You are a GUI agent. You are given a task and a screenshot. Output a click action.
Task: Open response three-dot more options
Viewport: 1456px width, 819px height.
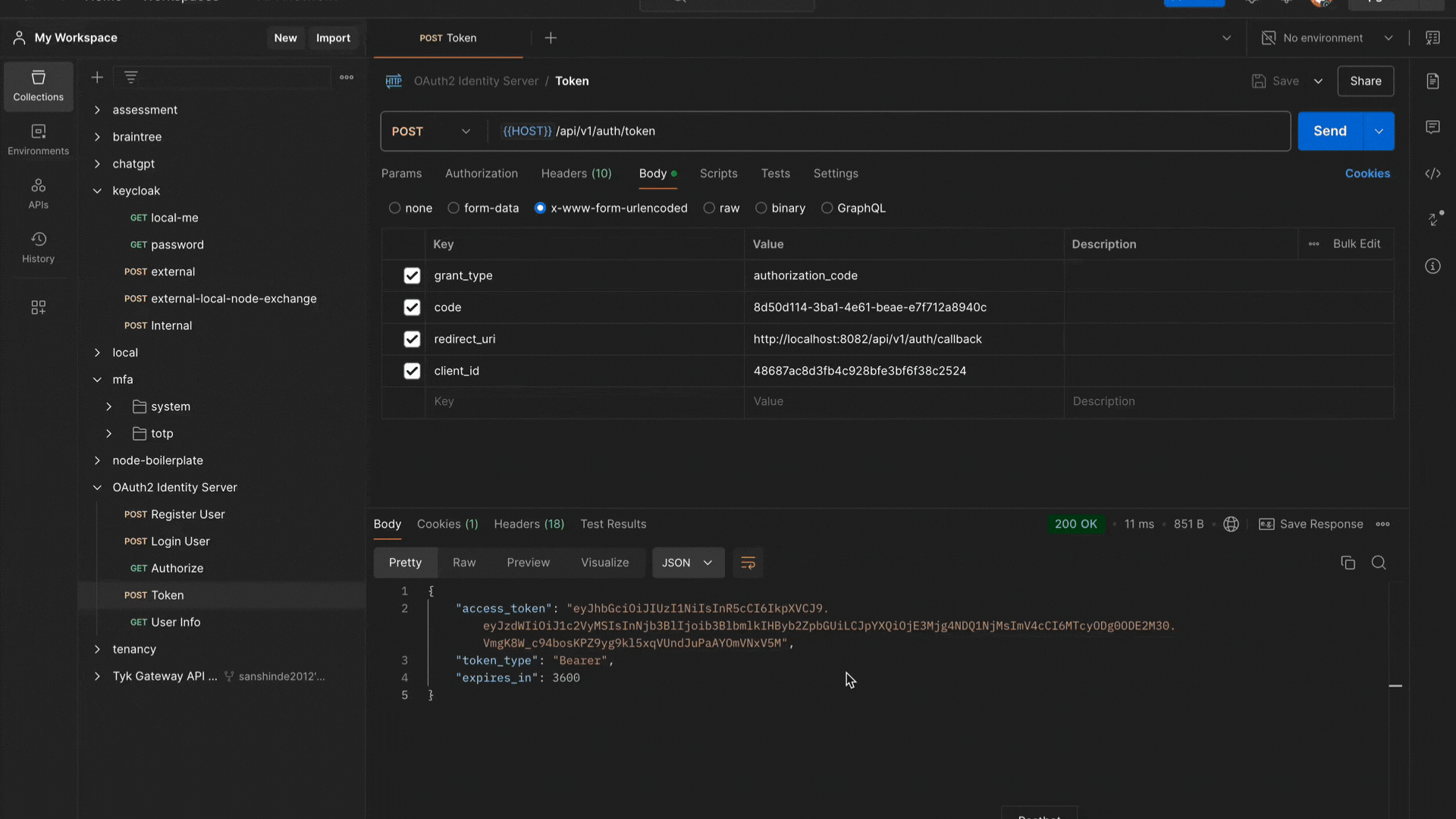click(1383, 524)
